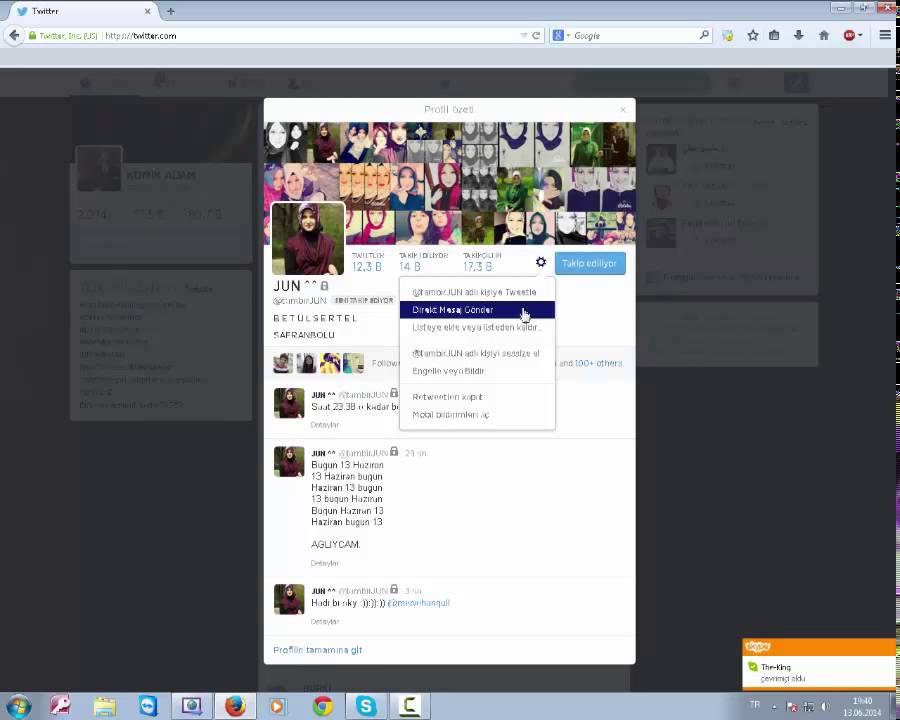Click first follower avatar in followers row

[x=283, y=363]
